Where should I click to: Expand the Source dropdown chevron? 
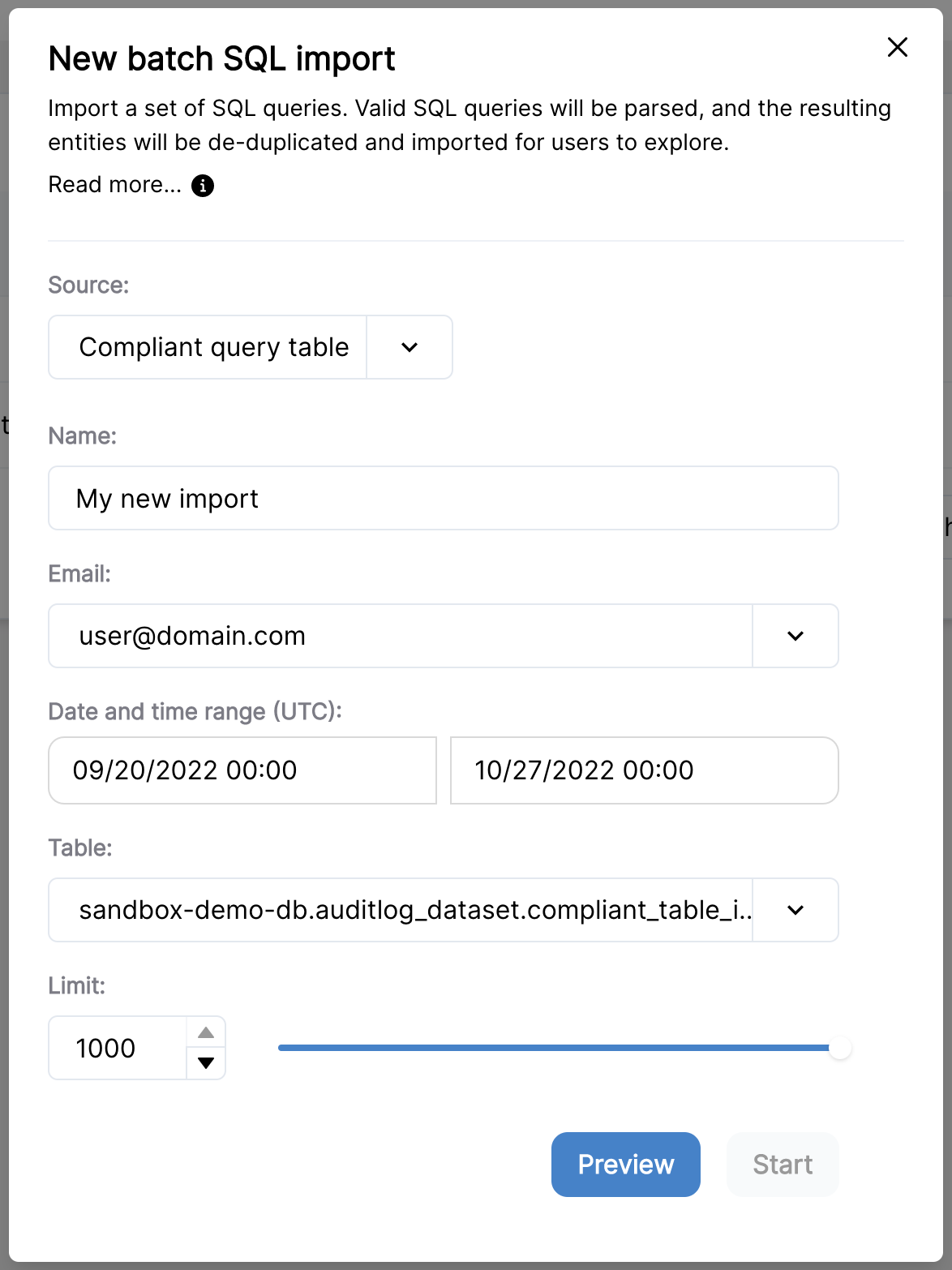pos(410,347)
